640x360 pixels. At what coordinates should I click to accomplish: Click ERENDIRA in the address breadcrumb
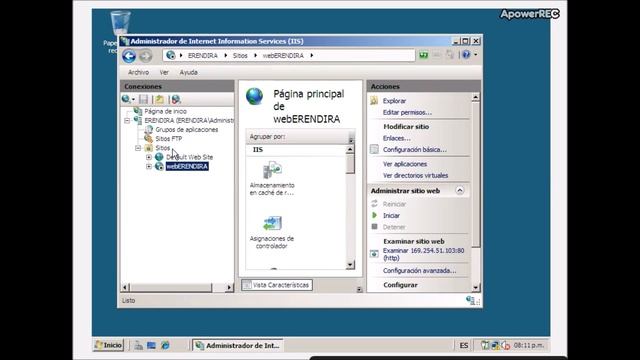tap(202, 56)
